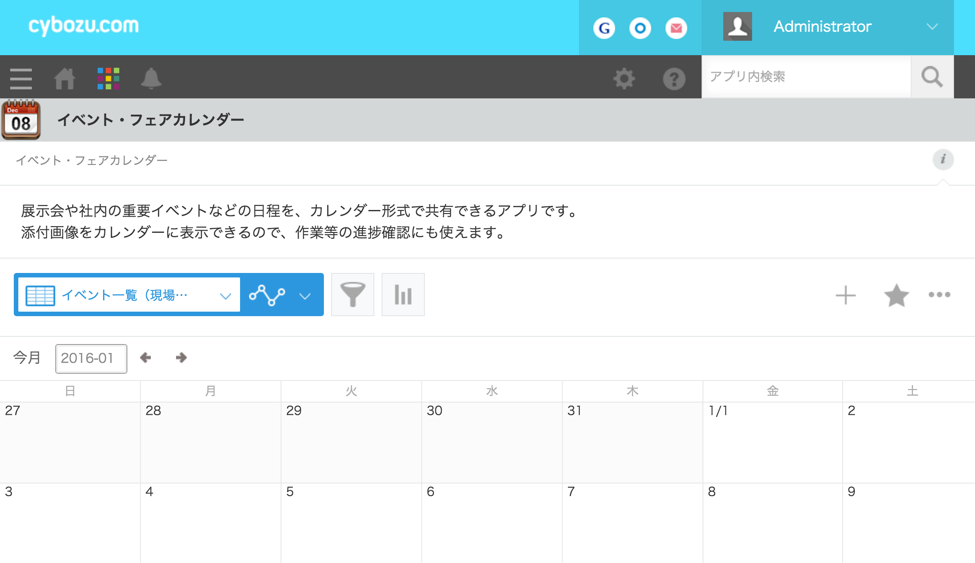Image resolution: width=975 pixels, height=563 pixels.
Task: Open the hamburger menu icon
Action: tap(21, 78)
